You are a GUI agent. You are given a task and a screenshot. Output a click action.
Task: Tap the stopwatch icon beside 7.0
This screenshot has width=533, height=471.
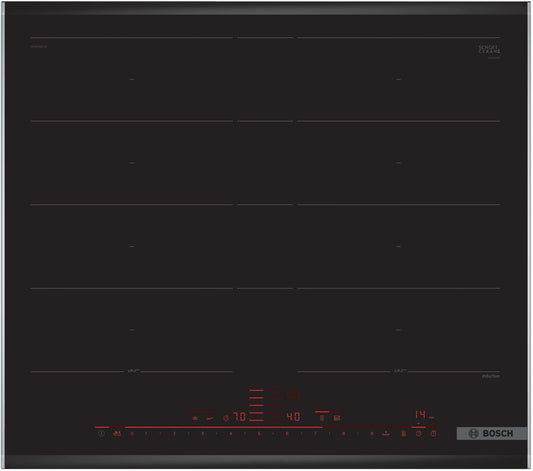point(226,418)
